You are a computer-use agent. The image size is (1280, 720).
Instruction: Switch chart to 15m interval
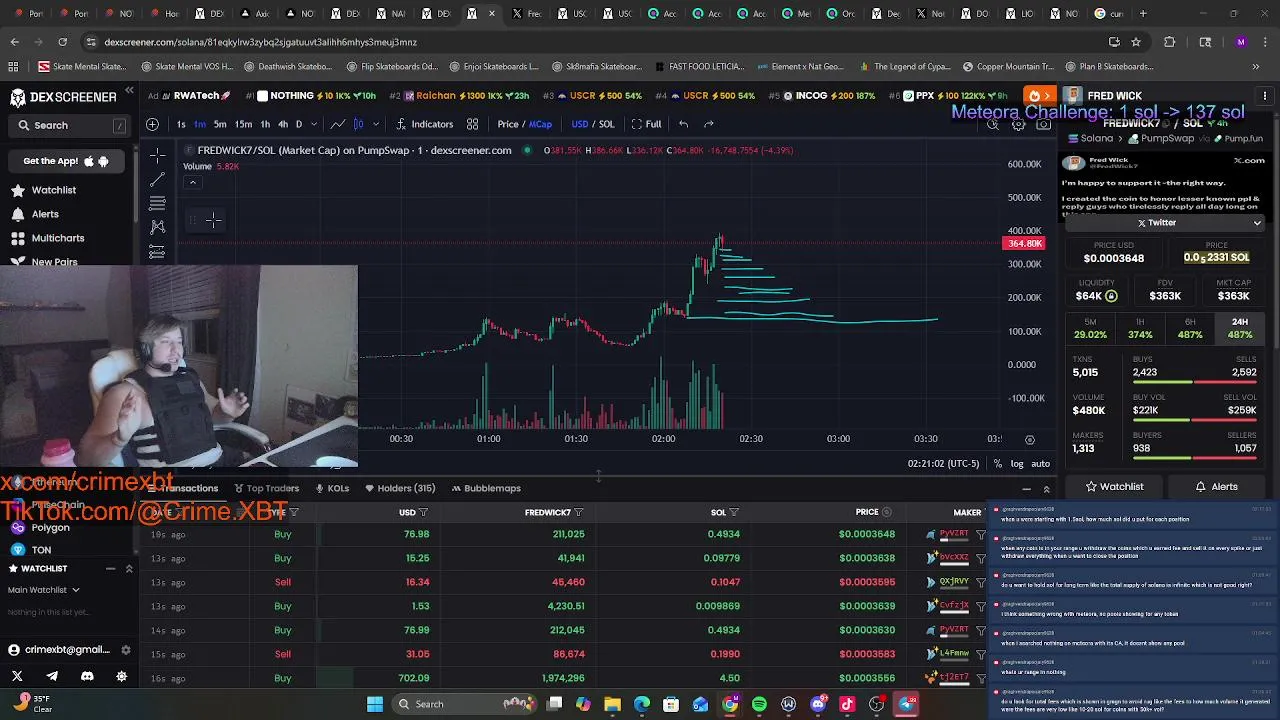click(243, 124)
